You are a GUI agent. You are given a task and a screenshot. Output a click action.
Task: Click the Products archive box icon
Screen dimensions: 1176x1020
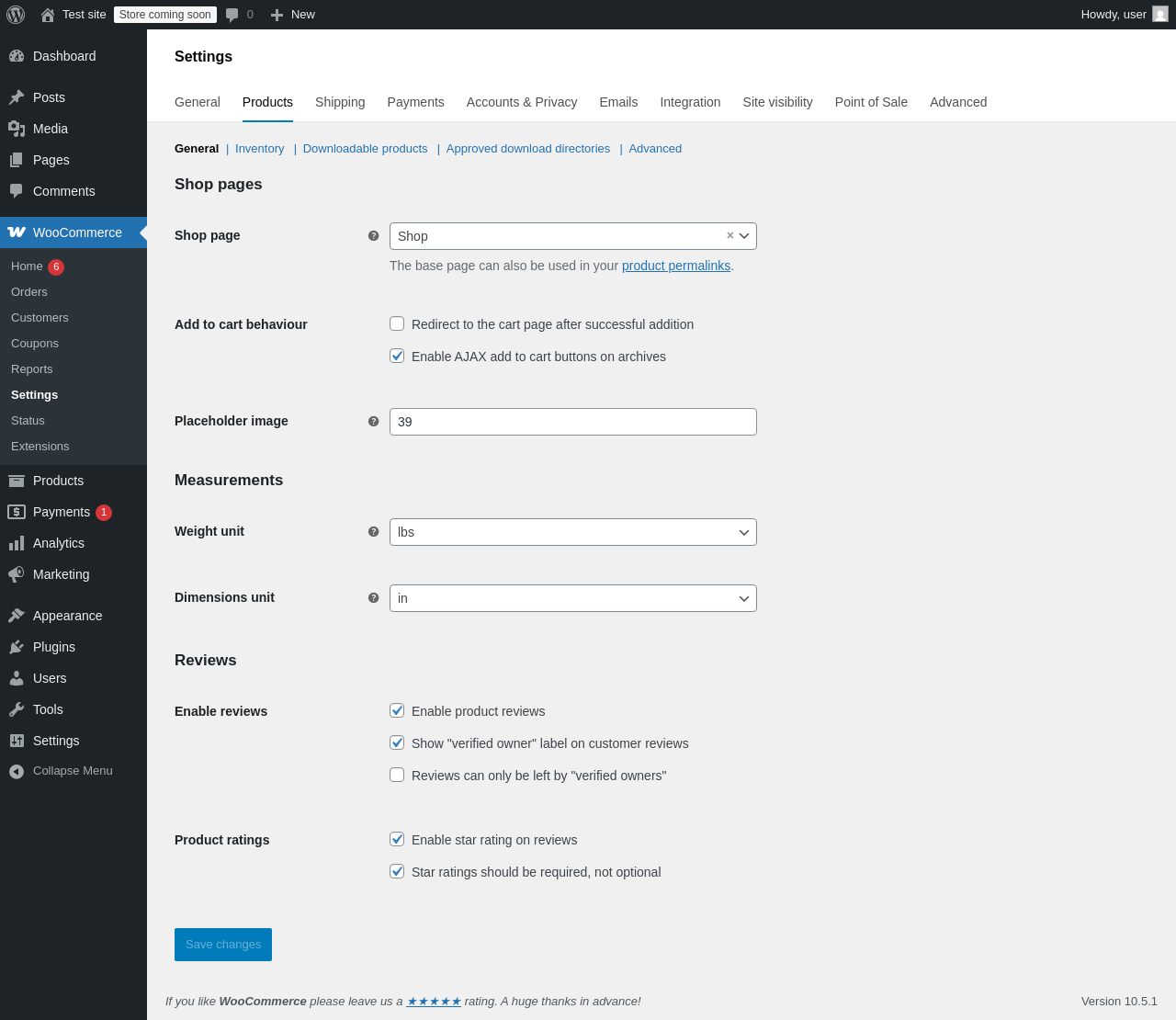tap(17, 481)
